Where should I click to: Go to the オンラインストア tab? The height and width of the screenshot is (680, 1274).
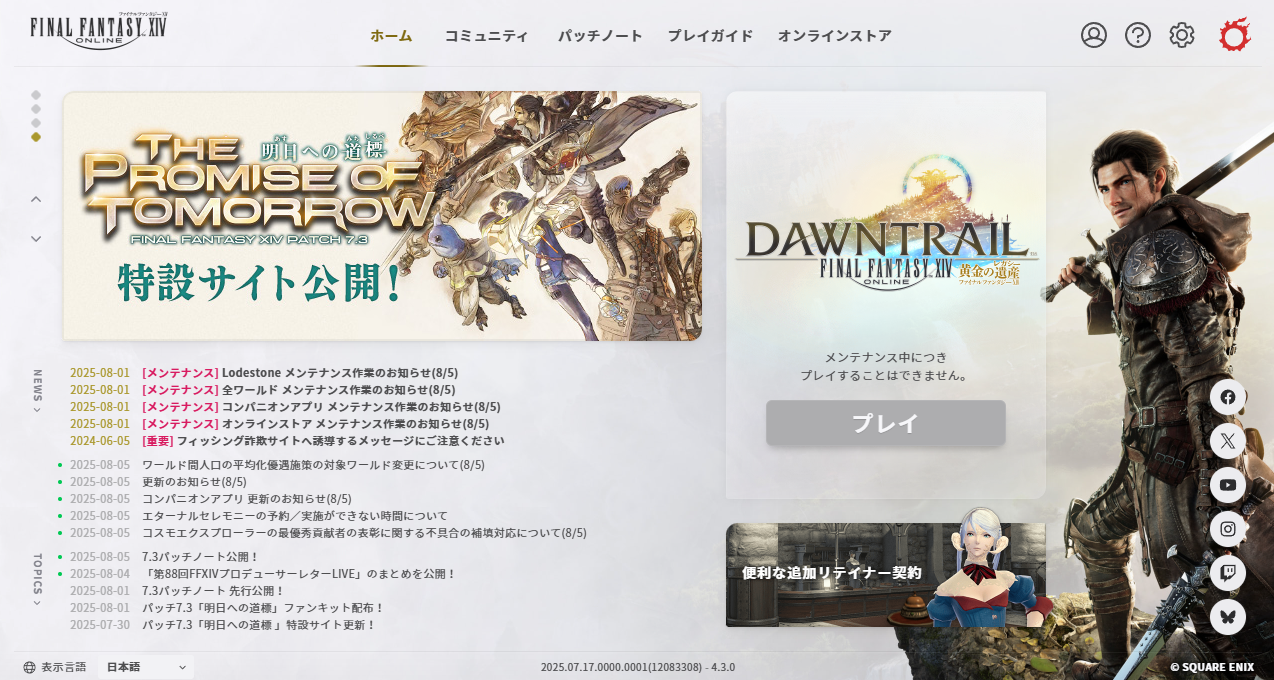[x=835, y=36]
